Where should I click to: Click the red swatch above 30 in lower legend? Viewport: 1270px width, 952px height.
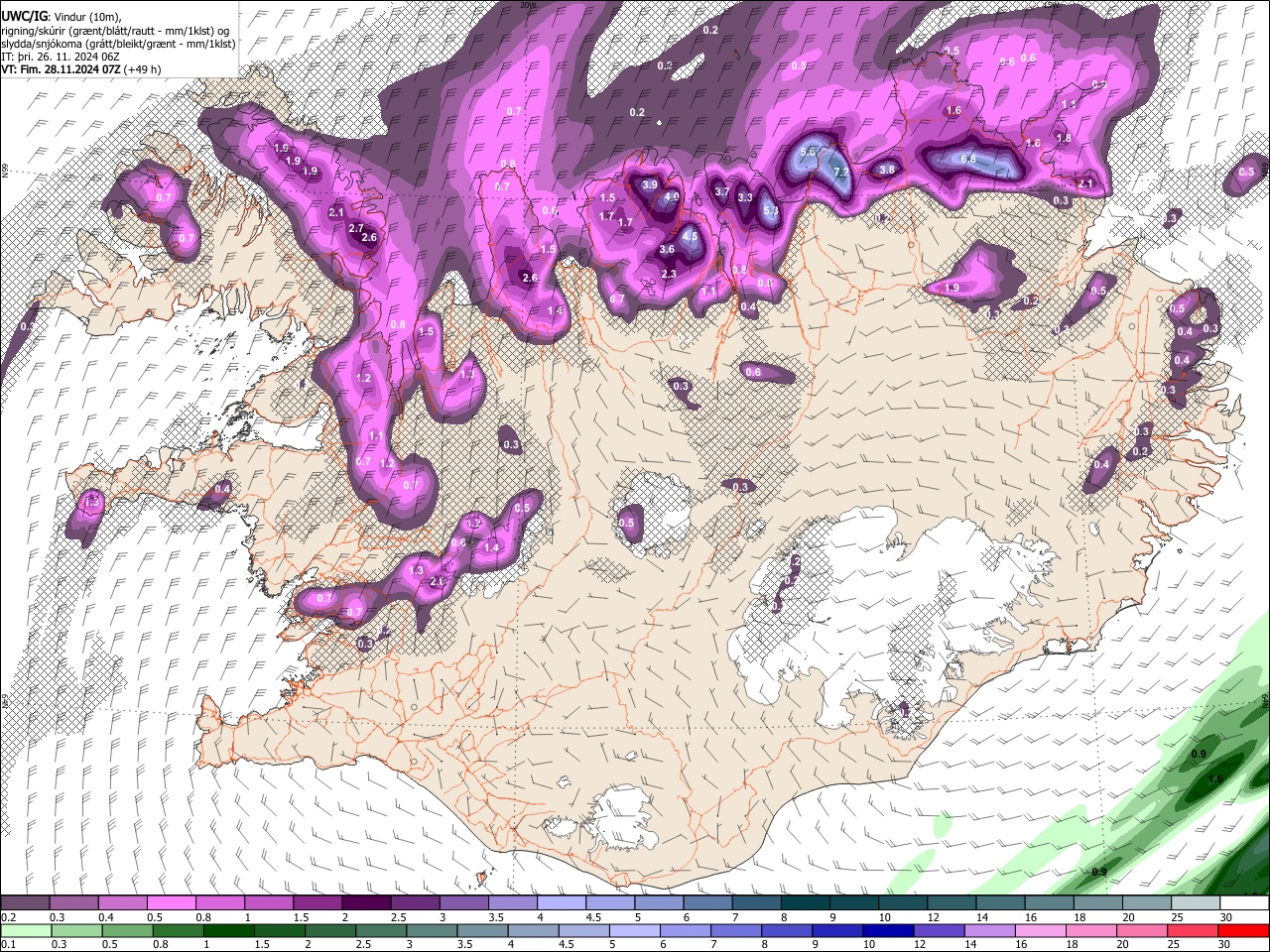(1244, 930)
